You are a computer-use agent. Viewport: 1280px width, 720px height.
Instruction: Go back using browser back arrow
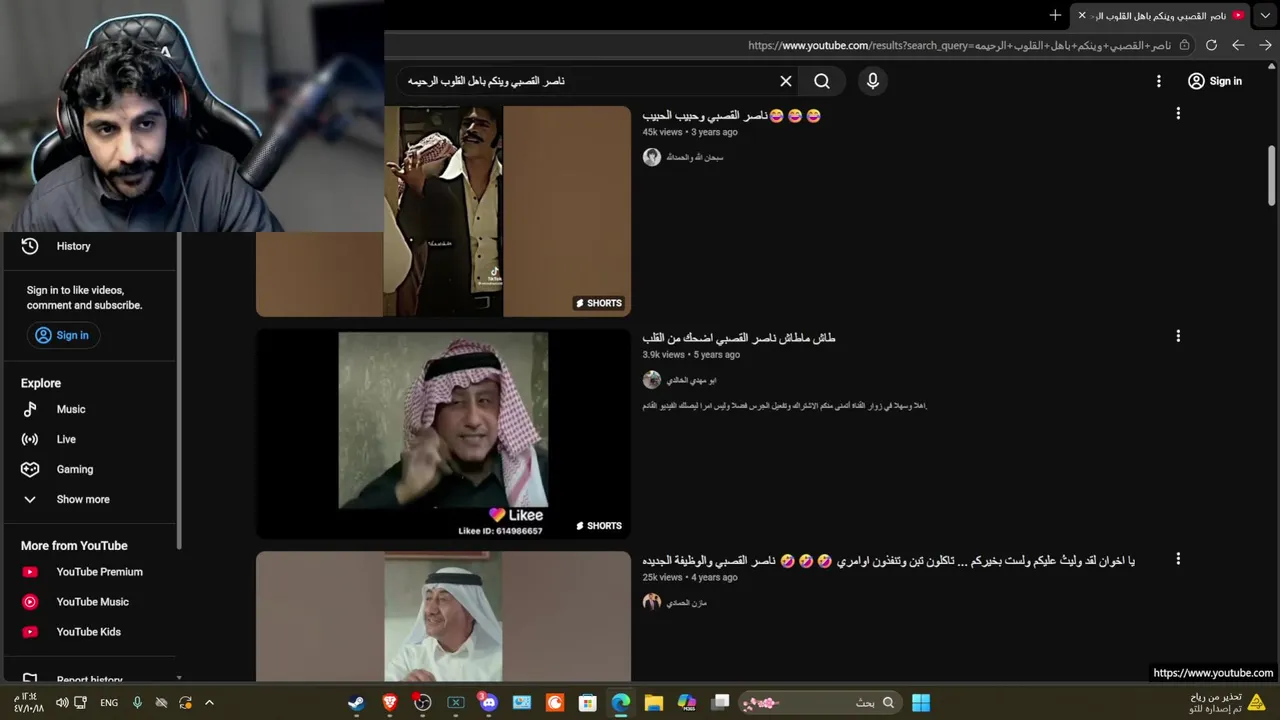[1238, 45]
